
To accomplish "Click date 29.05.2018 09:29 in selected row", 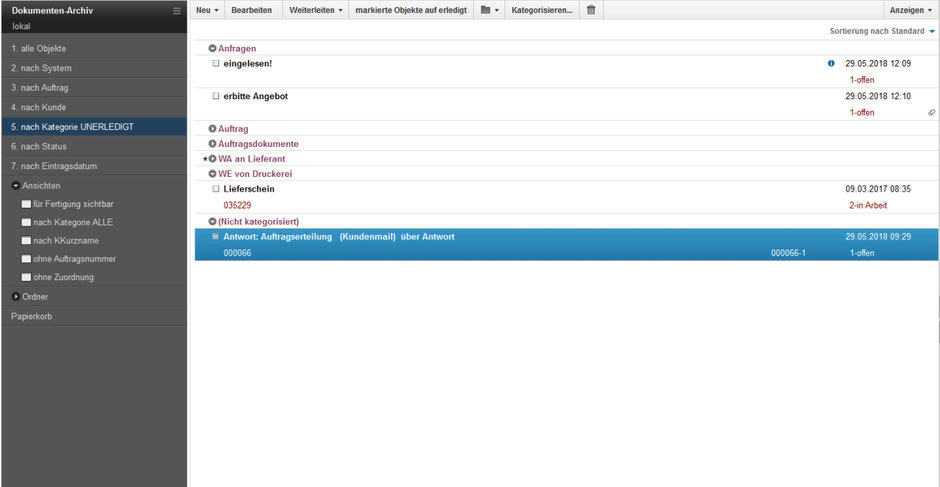I will click(878, 237).
